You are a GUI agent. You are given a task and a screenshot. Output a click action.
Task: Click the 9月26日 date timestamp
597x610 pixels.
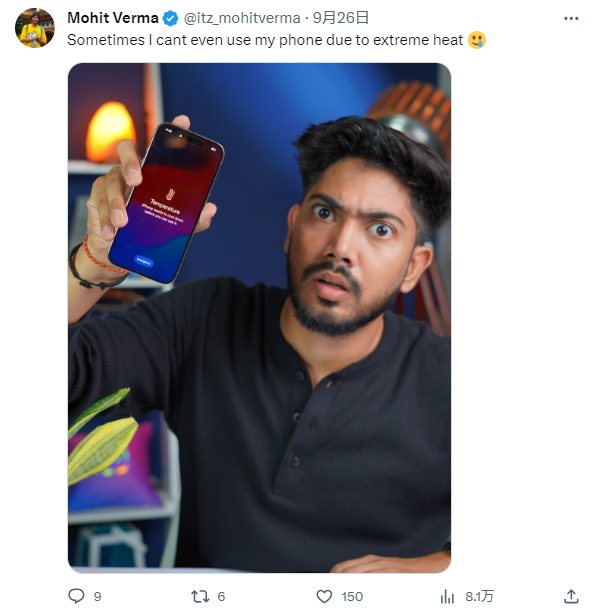point(341,18)
